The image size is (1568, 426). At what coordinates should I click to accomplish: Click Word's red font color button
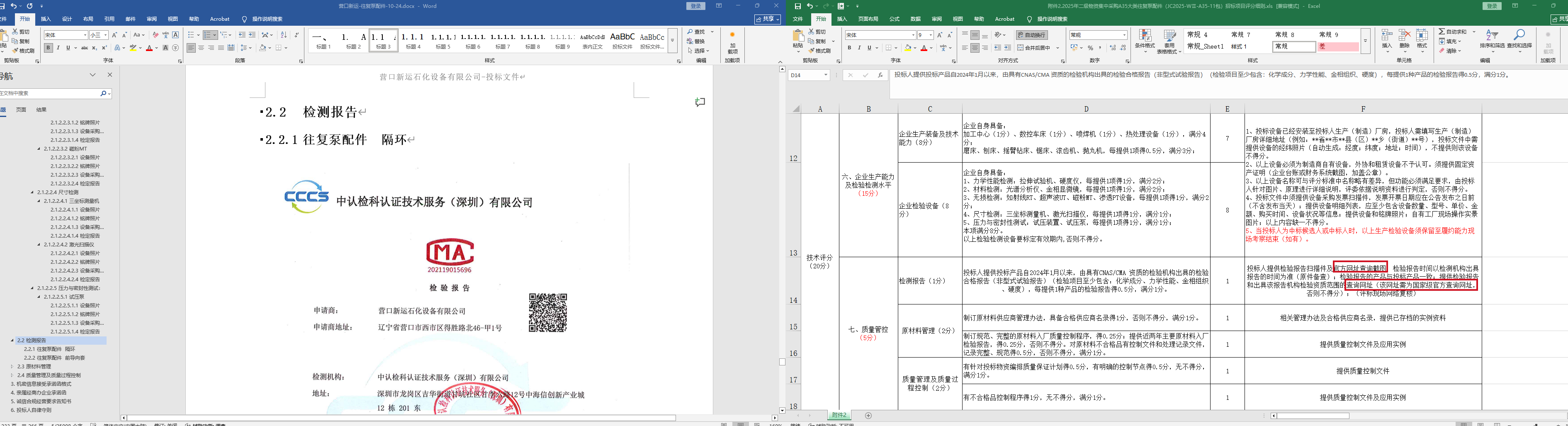pos(149,47)
